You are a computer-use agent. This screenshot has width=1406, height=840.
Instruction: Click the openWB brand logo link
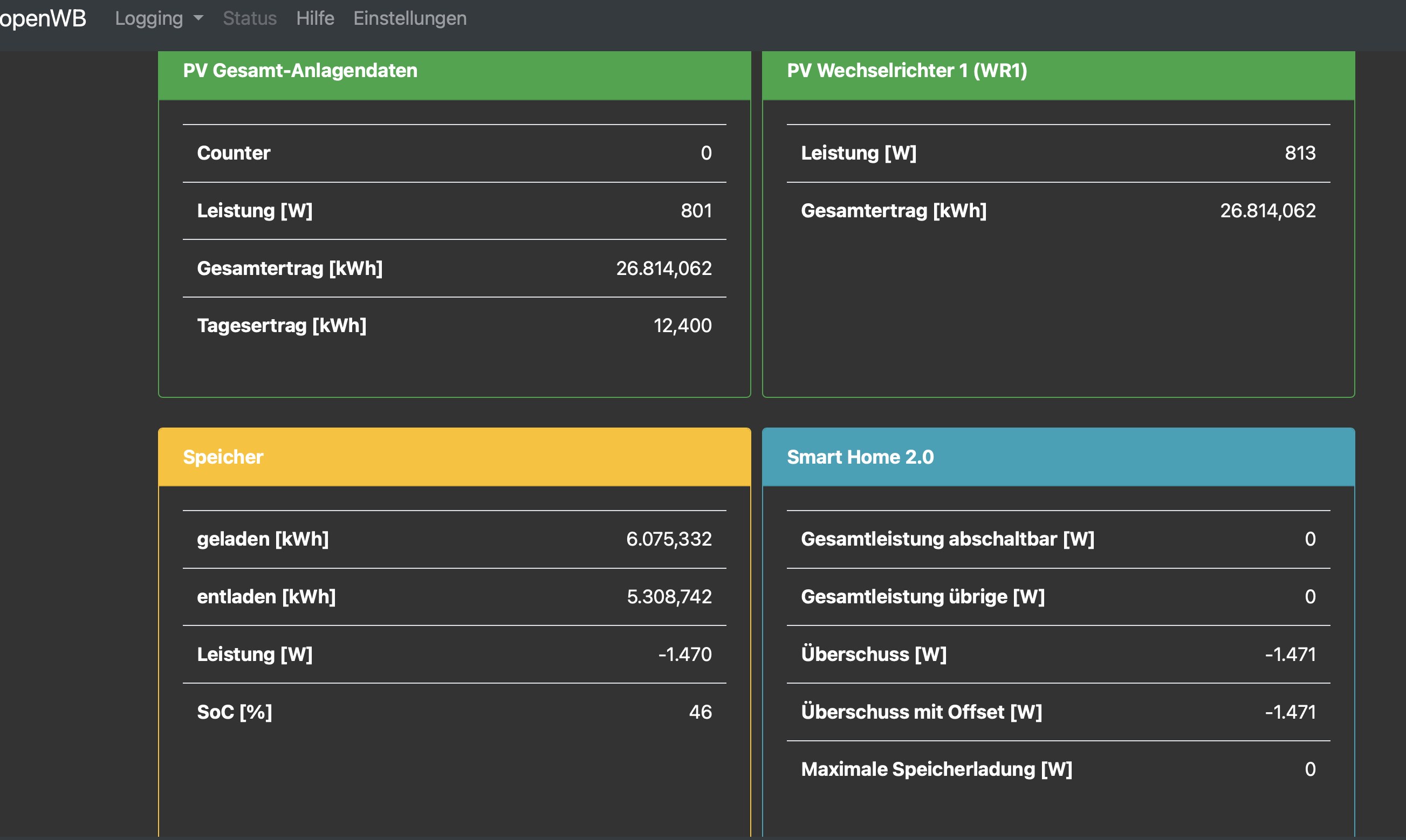[x=43, y=18]
